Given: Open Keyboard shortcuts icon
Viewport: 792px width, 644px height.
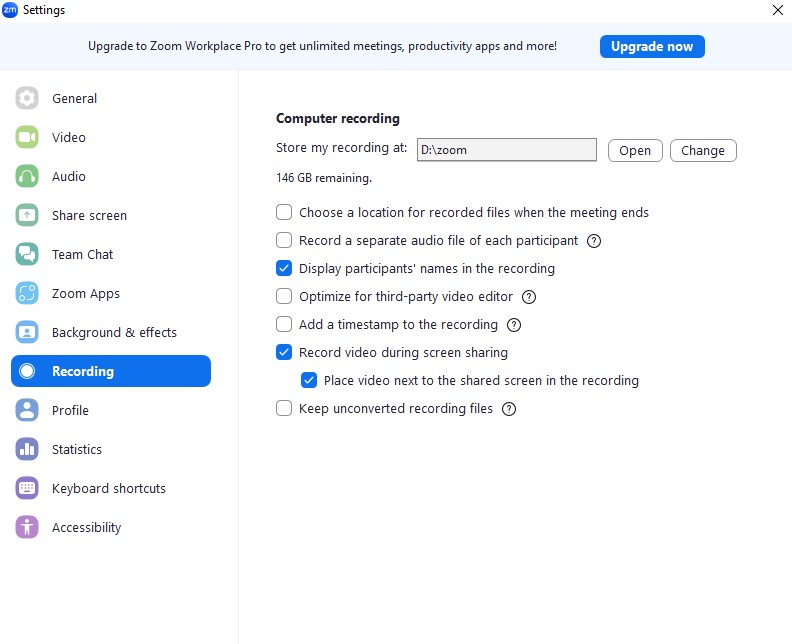Looking at the screenshot, I should click(27, 488).
